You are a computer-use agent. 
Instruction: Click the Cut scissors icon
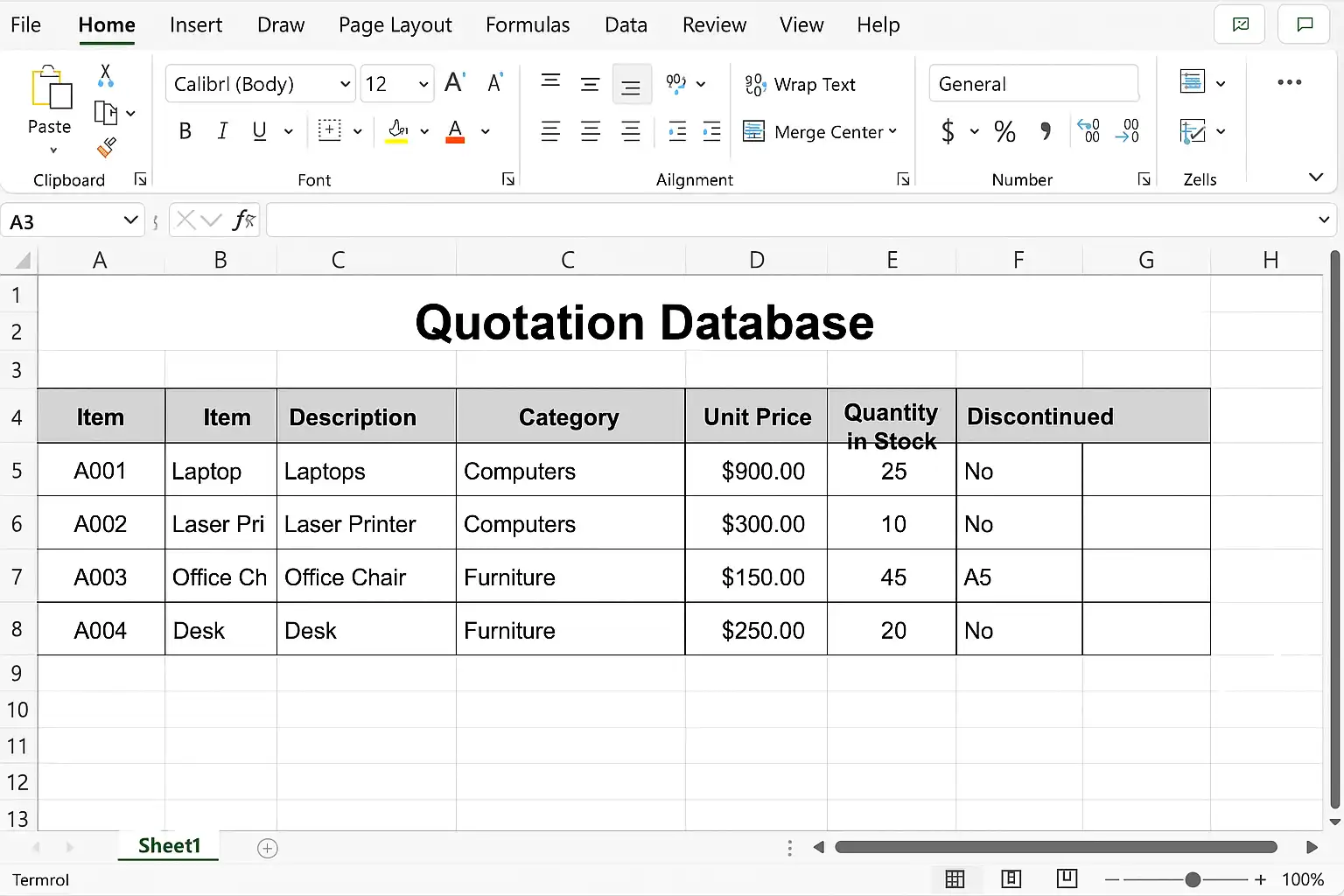pyautogui.click(x=106, y=75)
